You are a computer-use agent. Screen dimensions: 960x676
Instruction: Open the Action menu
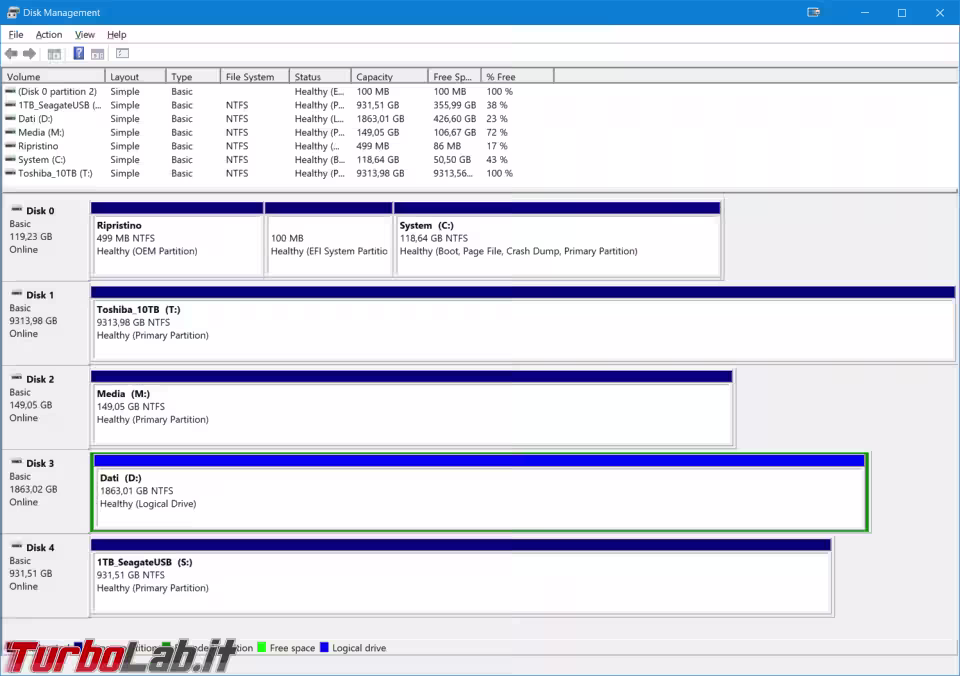point(49,35)
